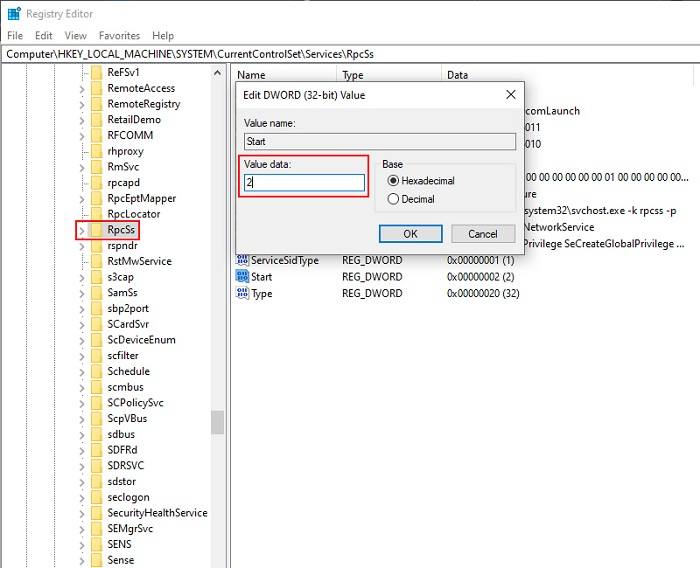Select the SENS folder icon
Screen dimensions: 700x568
tap(96, 544)
